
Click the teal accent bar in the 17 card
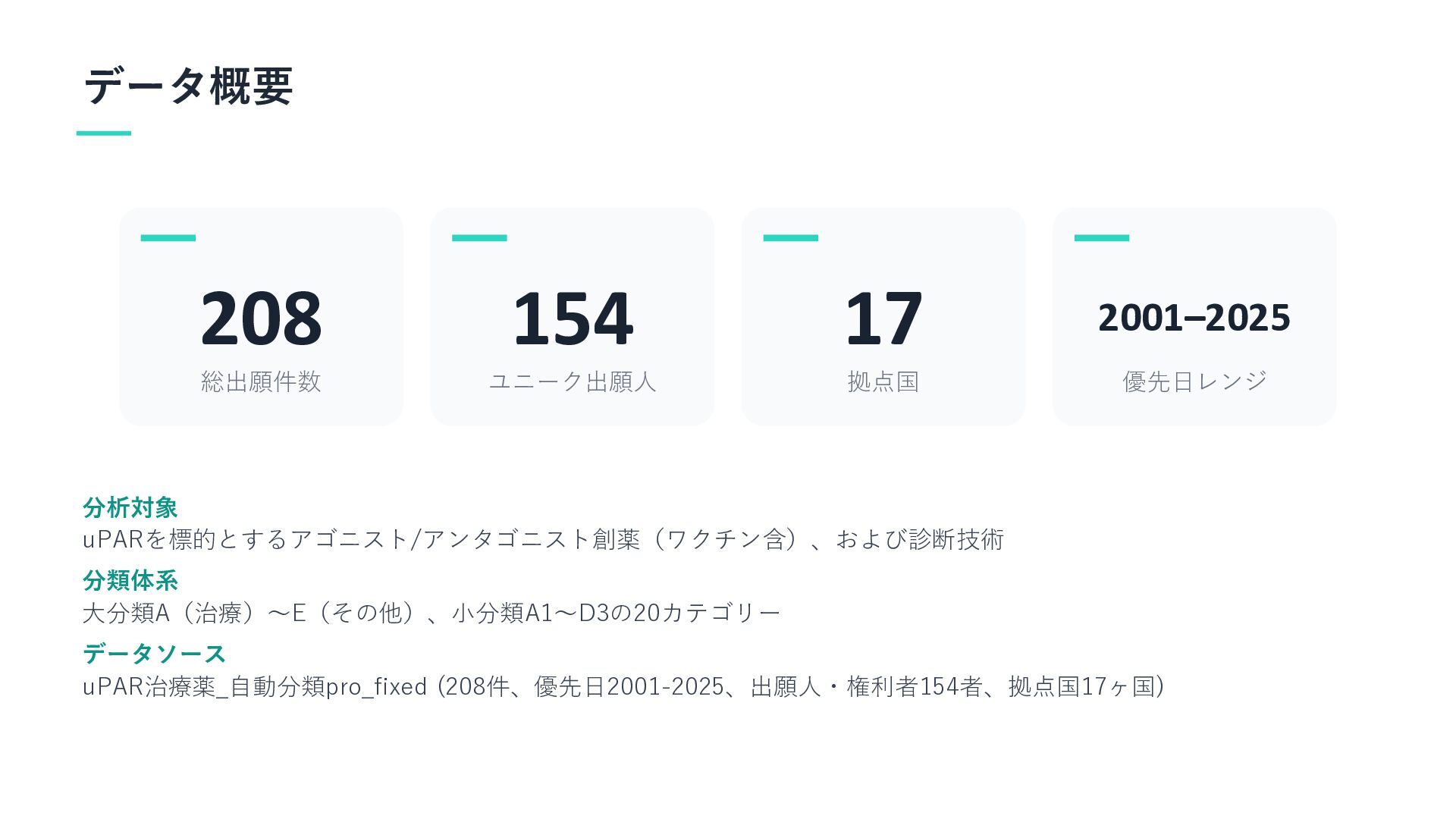coord(791,238)
